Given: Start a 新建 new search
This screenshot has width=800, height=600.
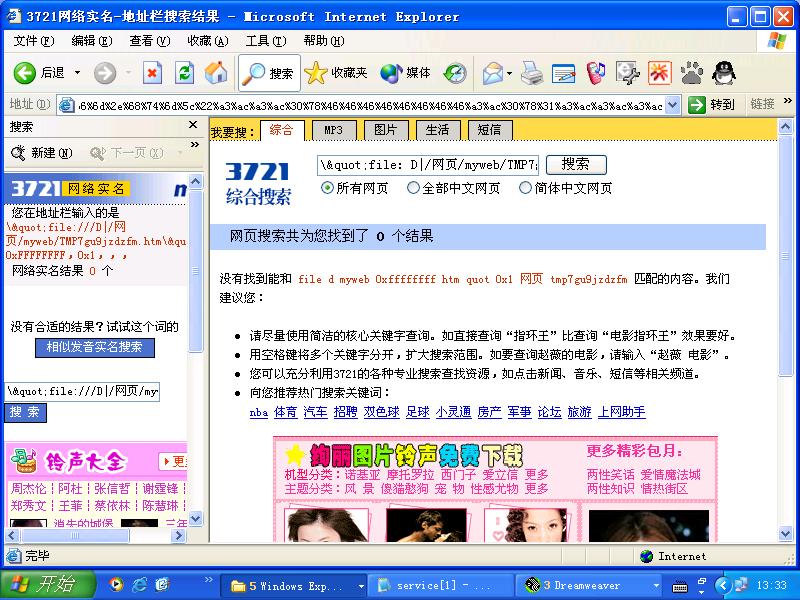Looking at the screenshot, I should (42, 153).
